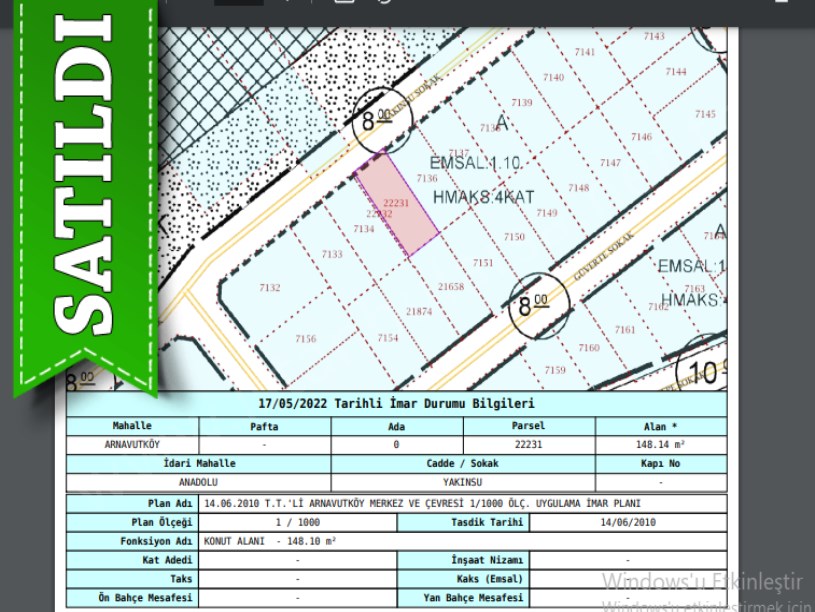Screen dimensions: 815x612
Task: Click the Alan value 148.14 m² cell
Action: tap(660, 443)
